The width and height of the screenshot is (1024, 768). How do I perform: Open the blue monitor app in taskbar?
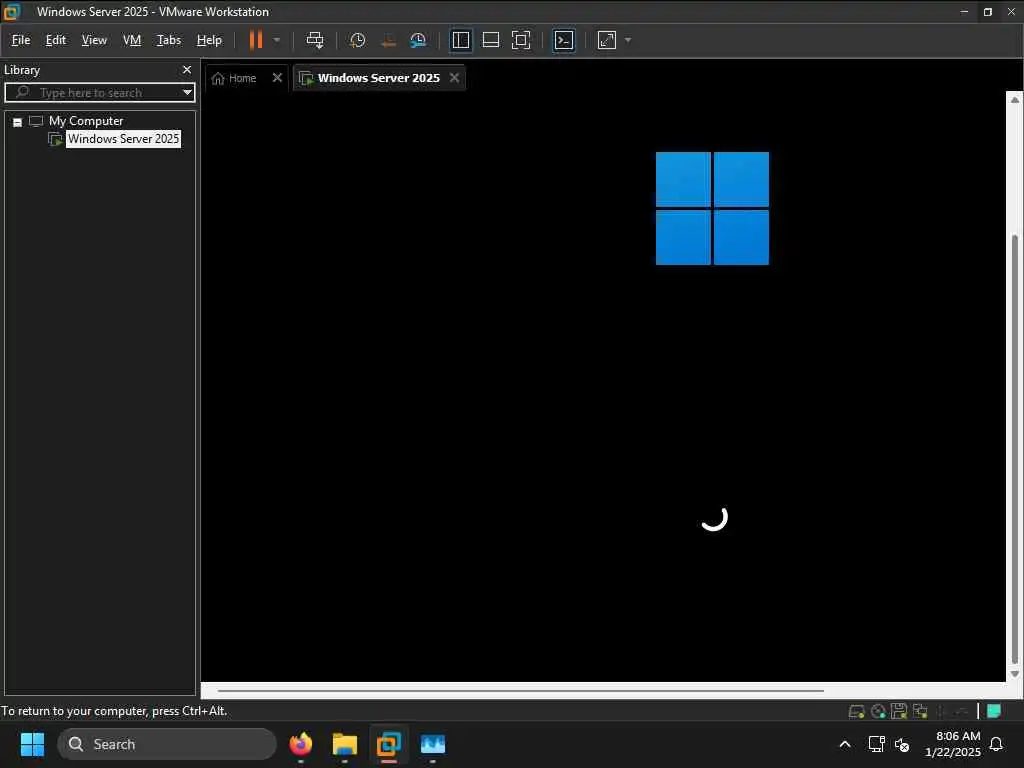click(432, 744)
